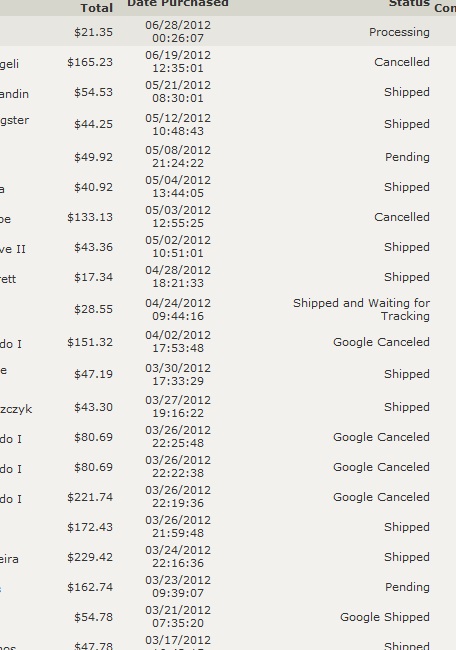Open the $151.32 Google Canceled order

pyautogui.click(x=228, y=342)
